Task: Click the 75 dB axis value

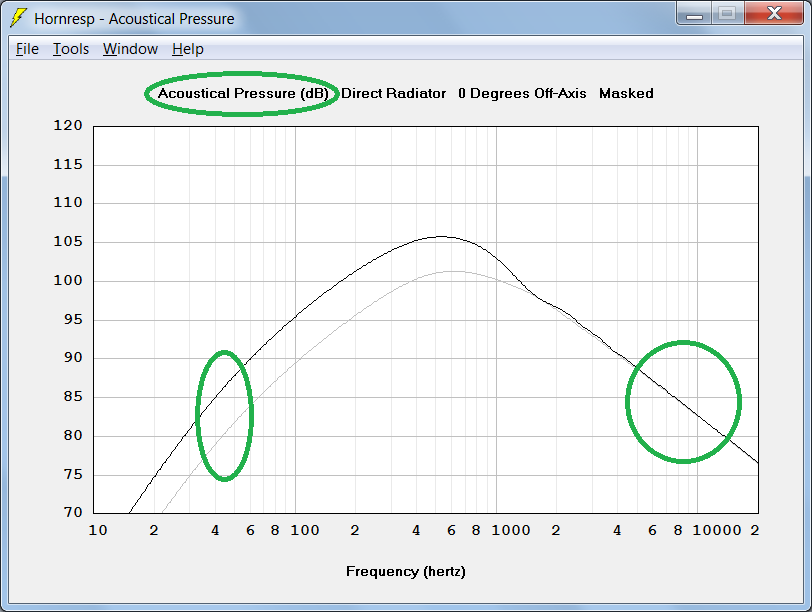Action: 73,474
